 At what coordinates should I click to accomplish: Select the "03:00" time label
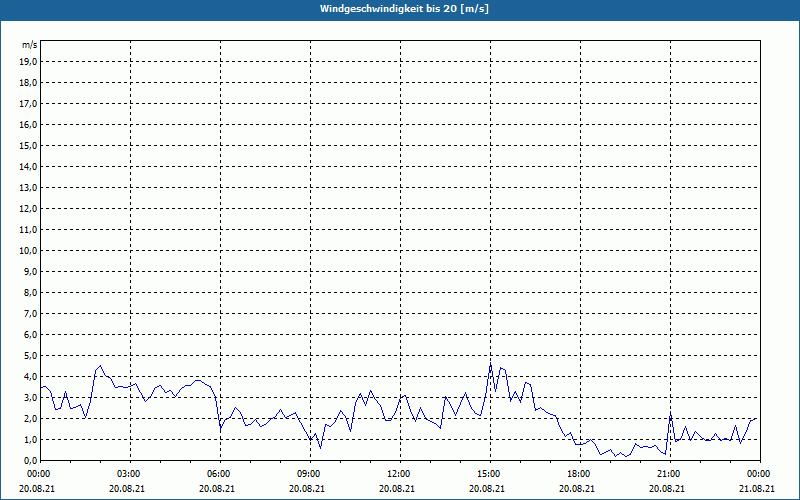(129, 474)
